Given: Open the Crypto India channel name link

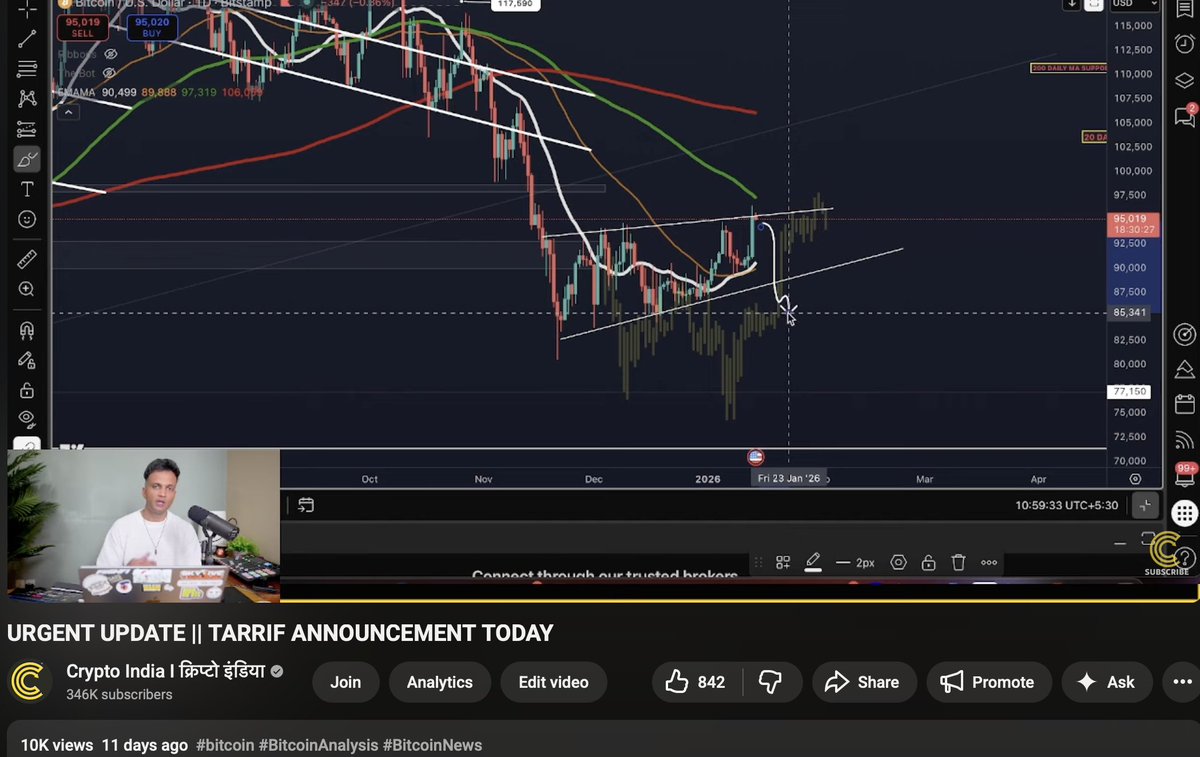Looking at the screenshot, I should click(x=165, y=672).
